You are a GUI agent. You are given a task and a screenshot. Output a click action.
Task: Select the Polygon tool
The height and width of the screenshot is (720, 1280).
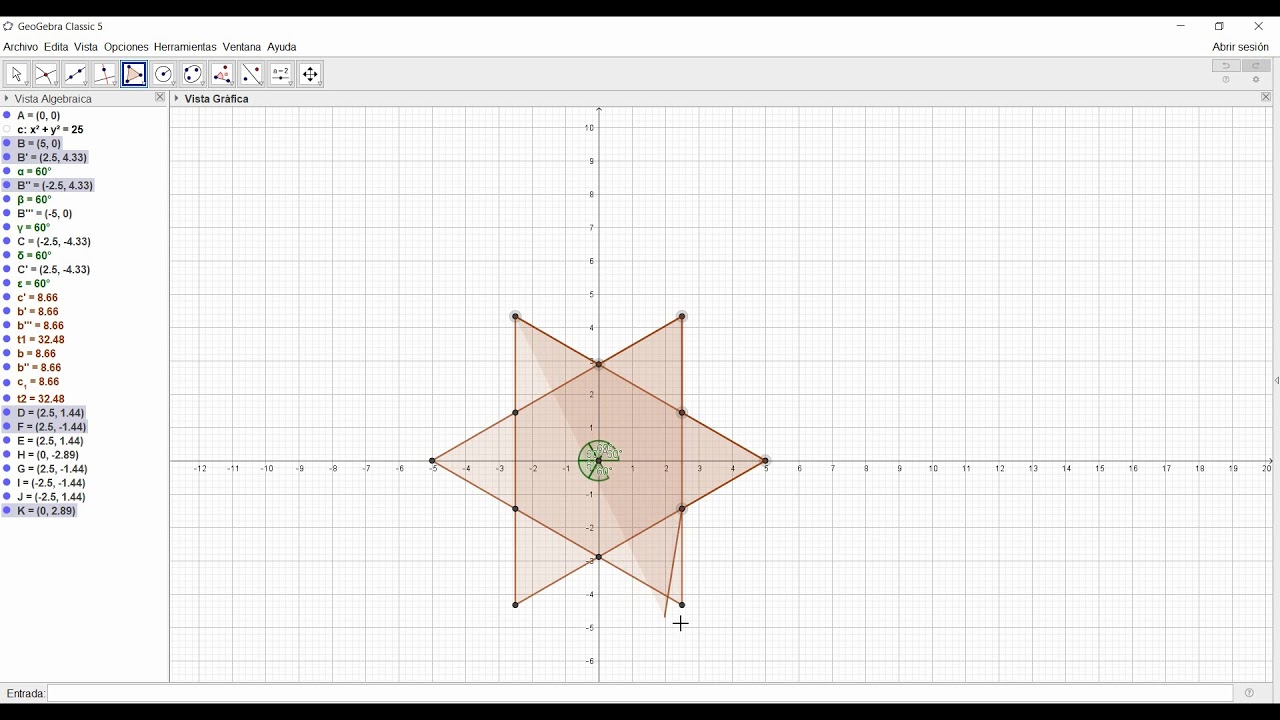pos(134,74)
